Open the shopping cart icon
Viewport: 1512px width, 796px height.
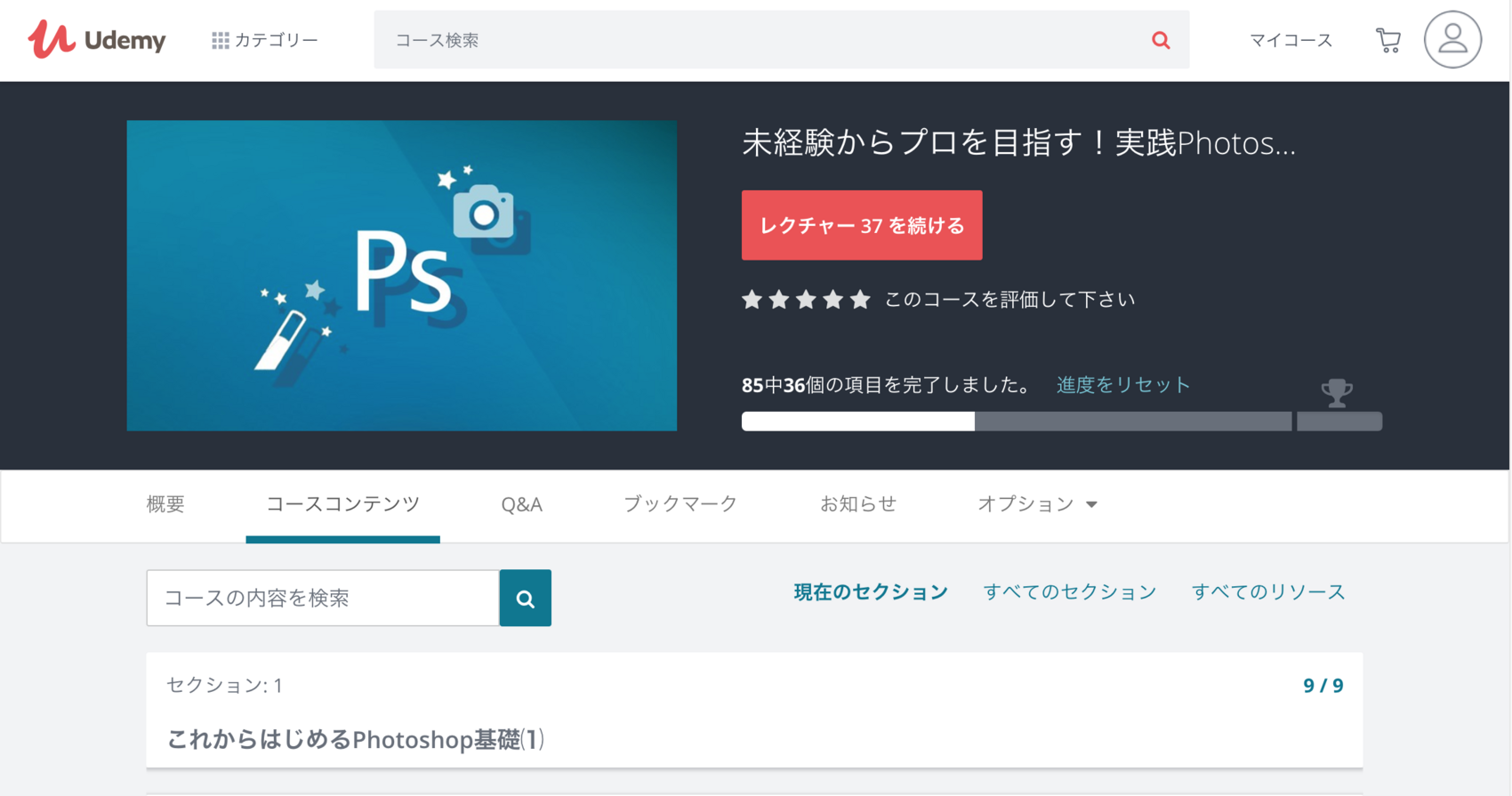coord(1388,40)
